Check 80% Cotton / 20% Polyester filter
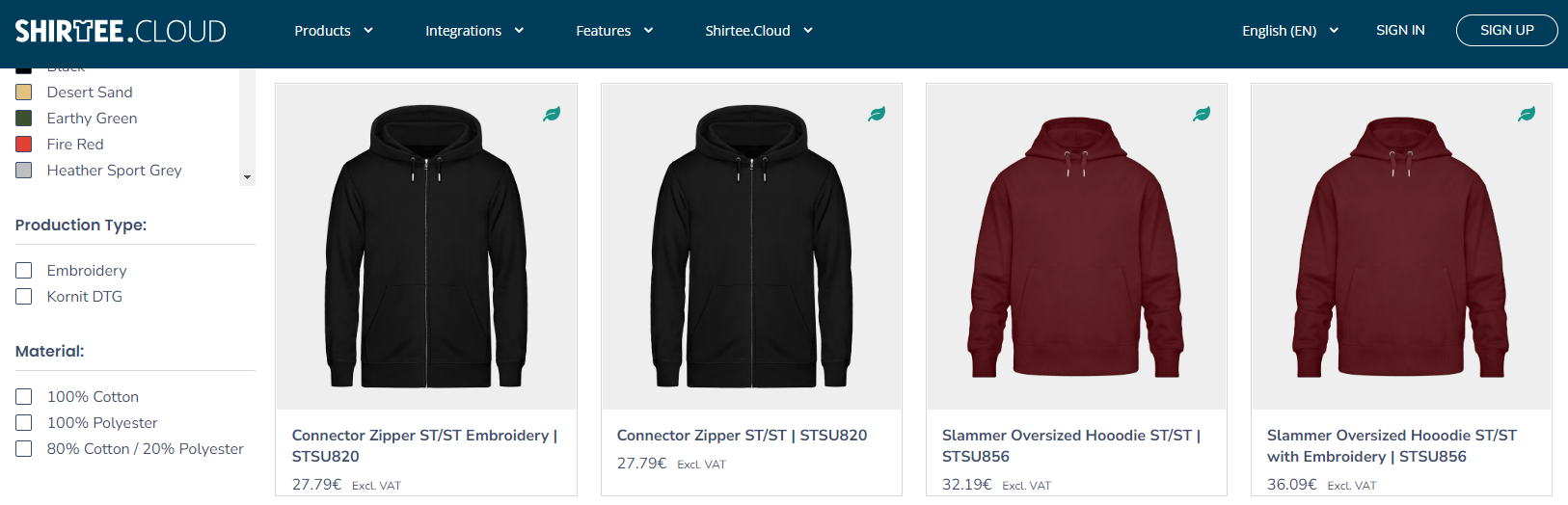The height and width of the screenshot is (505, 1568). point(24,449)
